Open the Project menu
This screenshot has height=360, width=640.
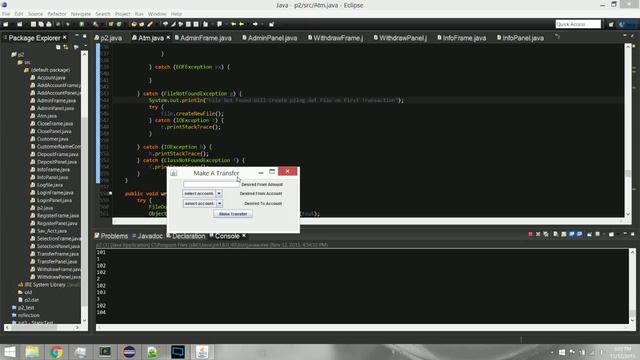coord(122,14)
